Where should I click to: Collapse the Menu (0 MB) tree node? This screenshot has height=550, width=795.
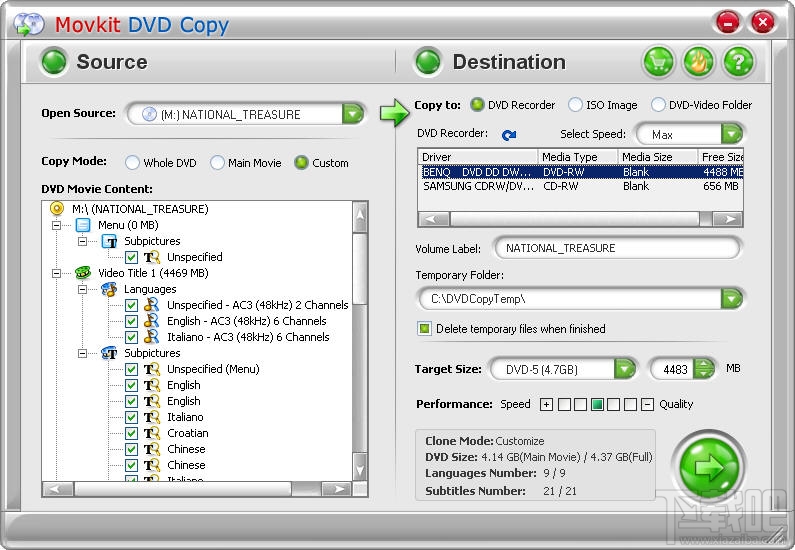[56, 225]
